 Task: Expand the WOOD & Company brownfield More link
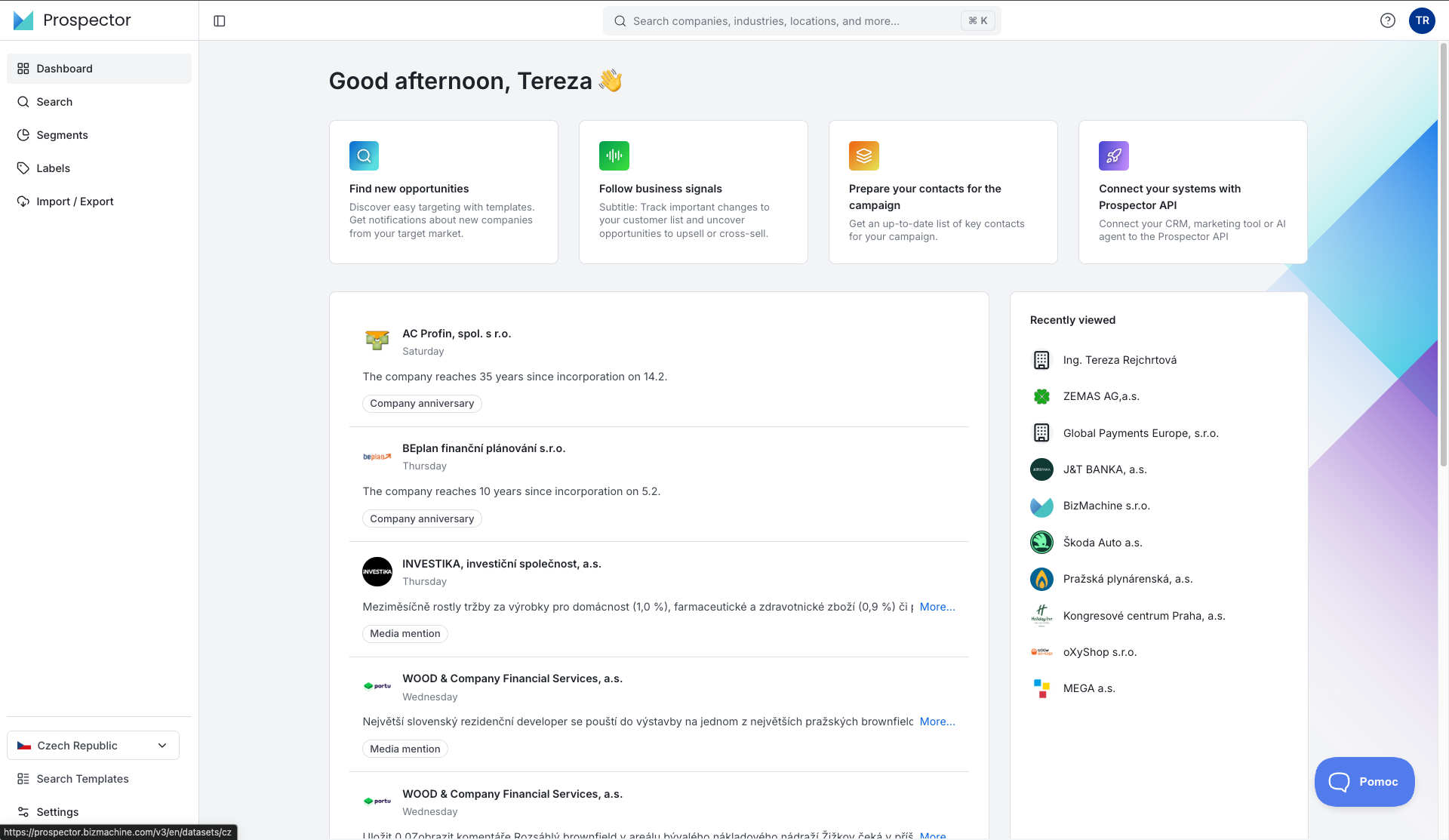937,722
